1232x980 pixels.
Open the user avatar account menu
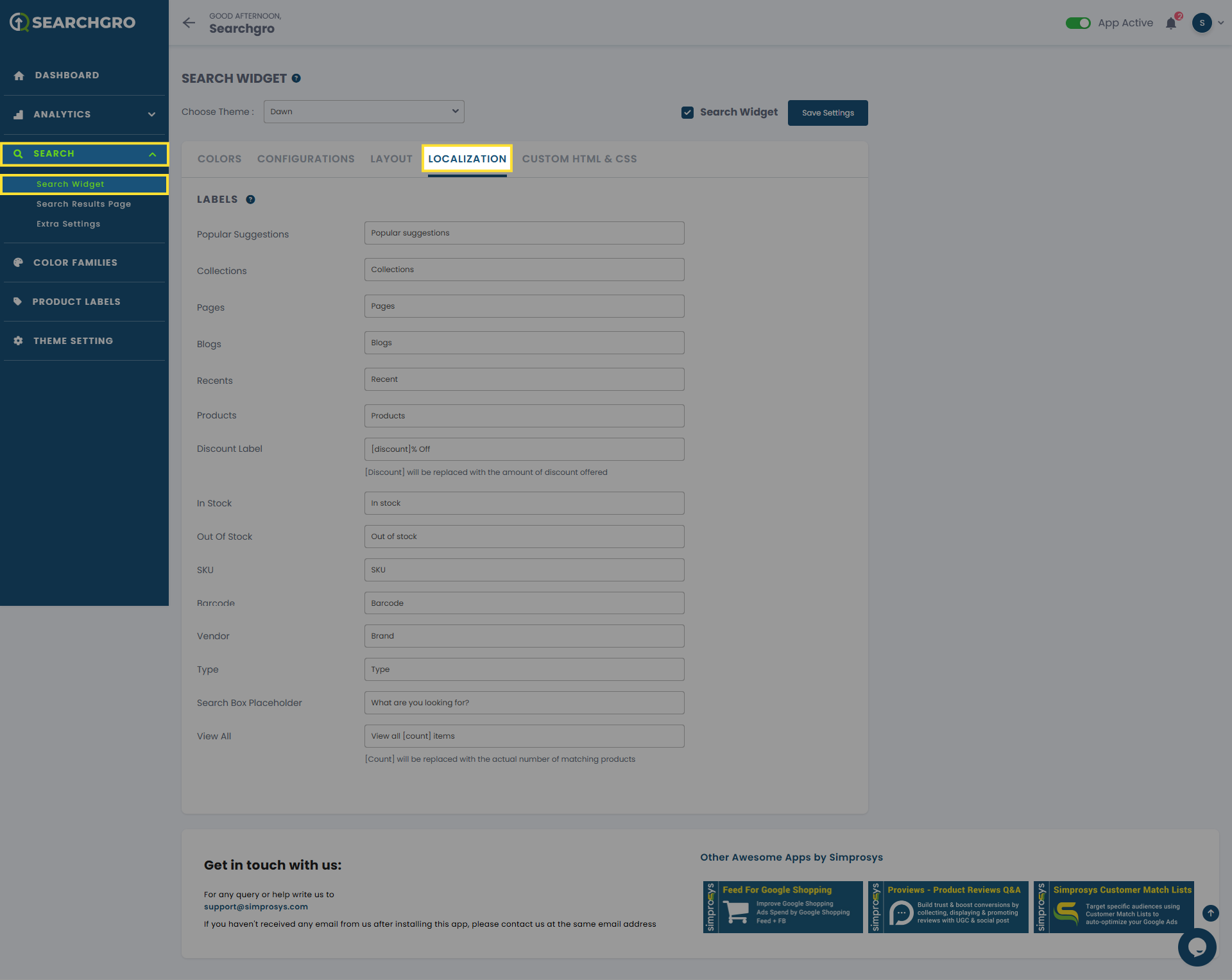(x=1202, y=23)
